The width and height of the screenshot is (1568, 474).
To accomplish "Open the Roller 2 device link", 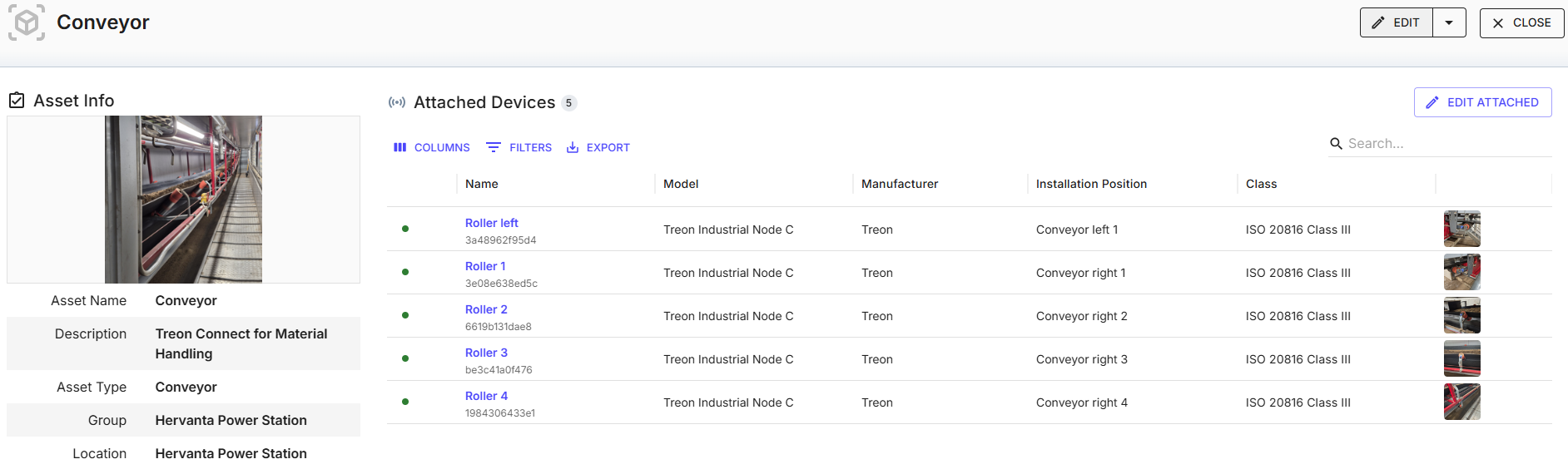I will pyautogui.click(x=486, y=309).
